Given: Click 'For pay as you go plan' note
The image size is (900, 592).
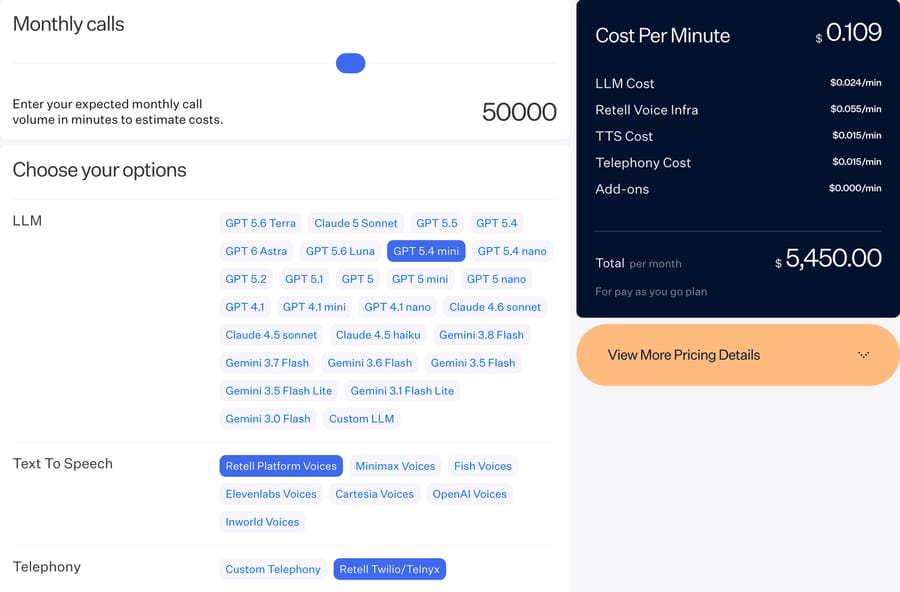Looking at the screenshot, I should pos(651,292).
